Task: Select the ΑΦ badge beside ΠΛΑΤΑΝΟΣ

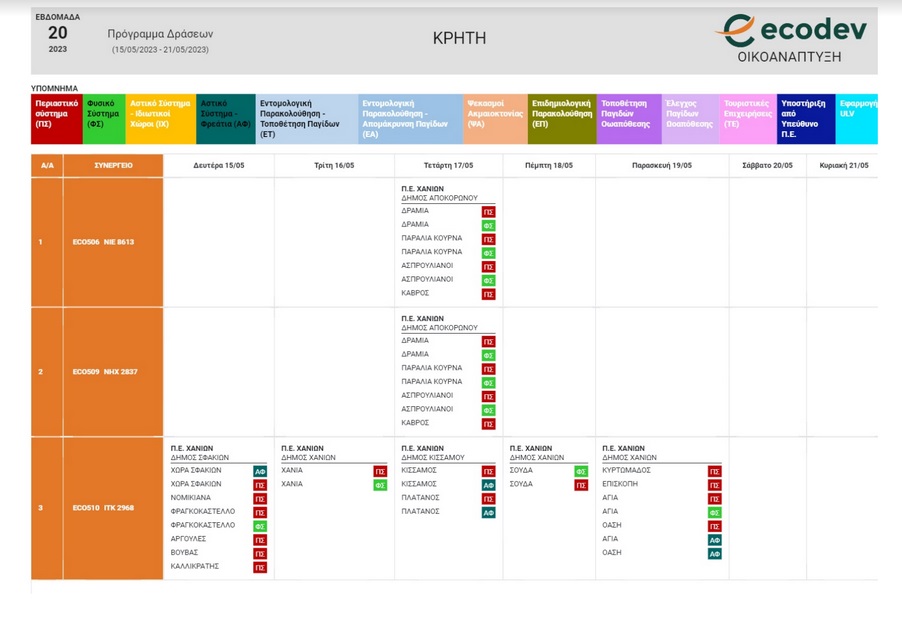Action: [489, 512]
